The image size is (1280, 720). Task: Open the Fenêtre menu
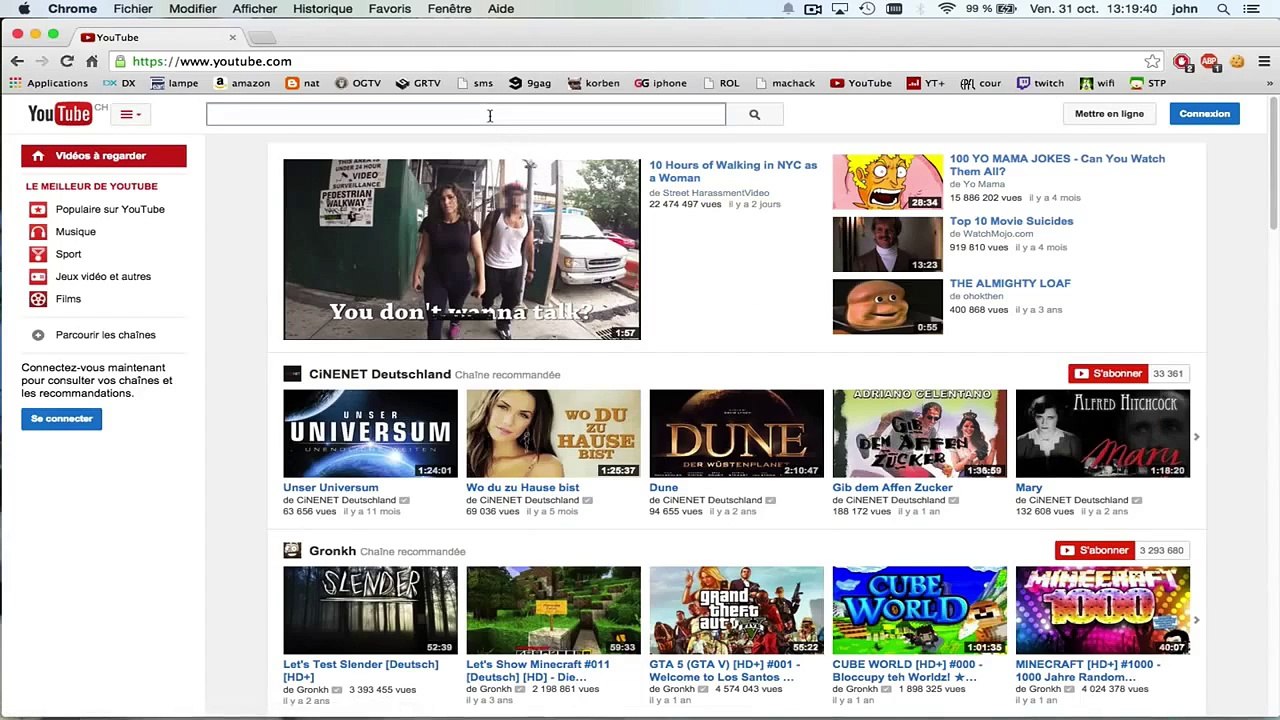click(x=449, y=9)
